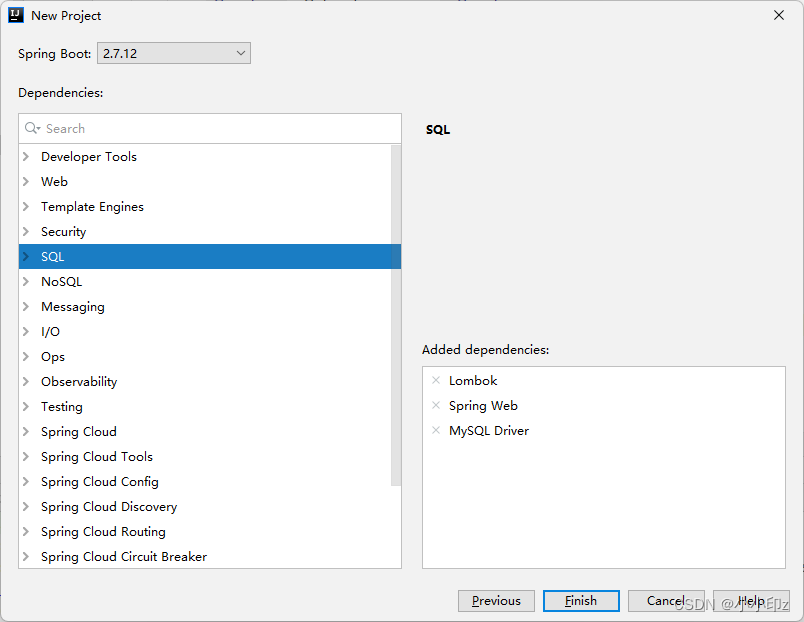Expand the Messaging category chevron
This screenshot has height=622, width=804.
26,307
